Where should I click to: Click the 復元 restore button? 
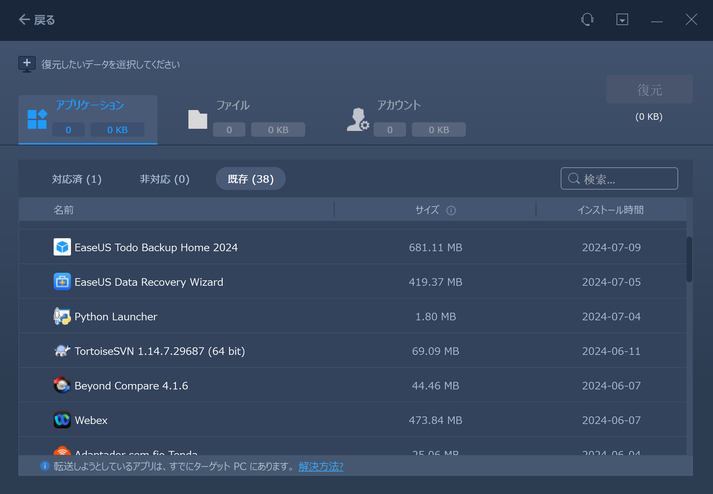point(649,90)
